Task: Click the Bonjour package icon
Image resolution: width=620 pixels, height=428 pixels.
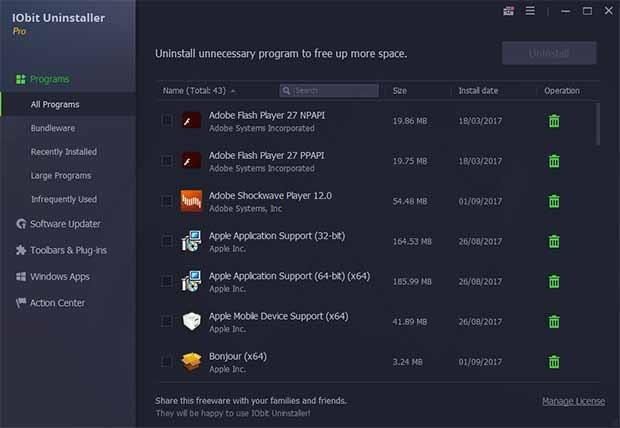Action: tap(191, 362)
